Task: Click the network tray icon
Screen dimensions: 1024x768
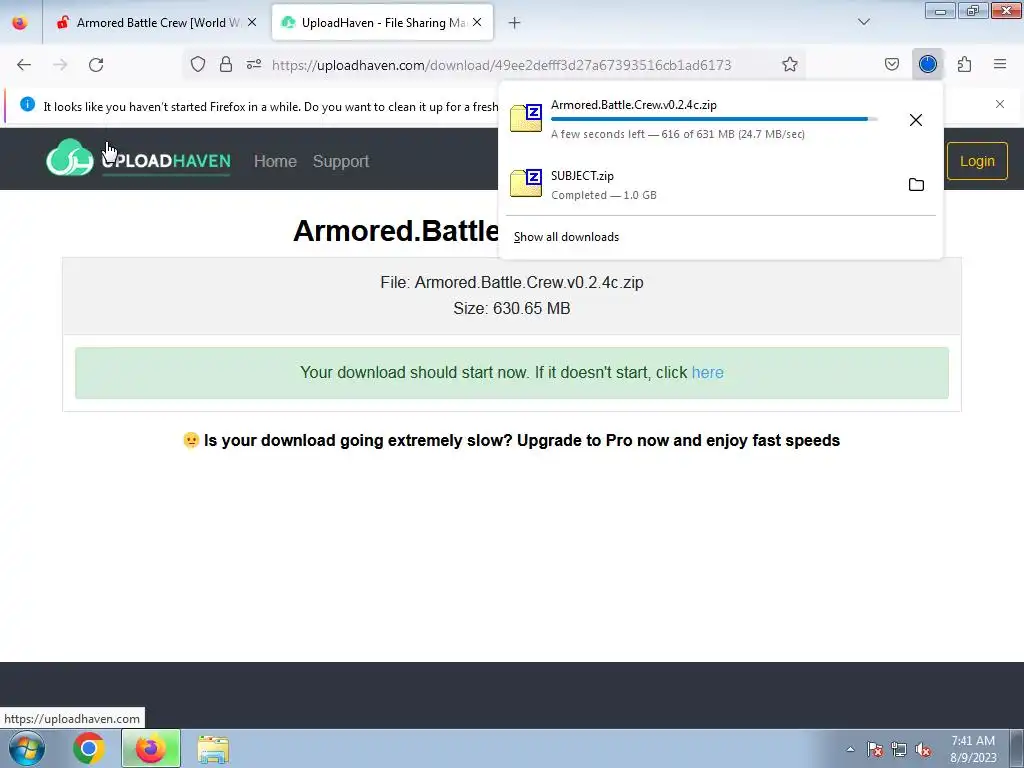Action: click(x=899, y=749)
